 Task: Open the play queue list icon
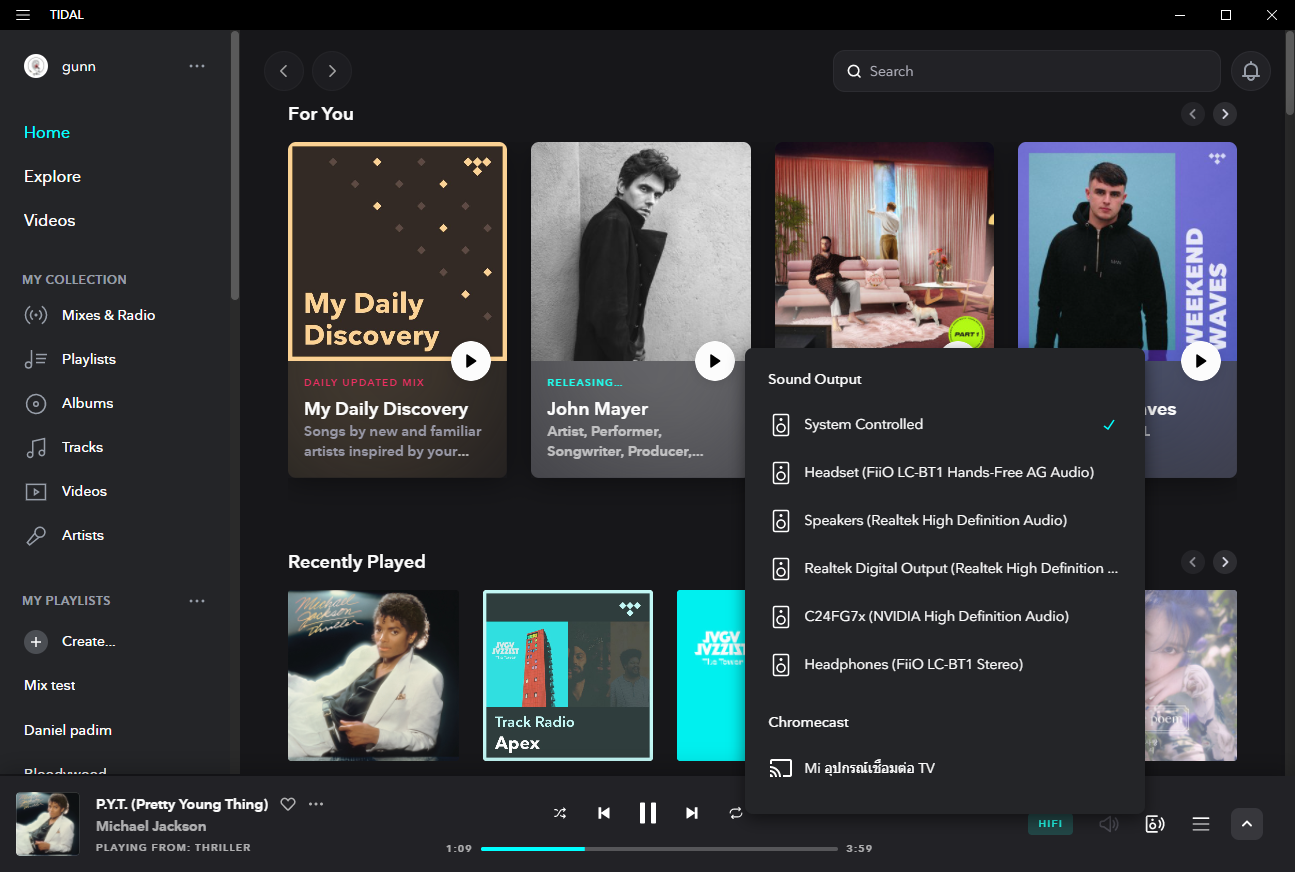pyautogui.click(x=1201, y=824)
